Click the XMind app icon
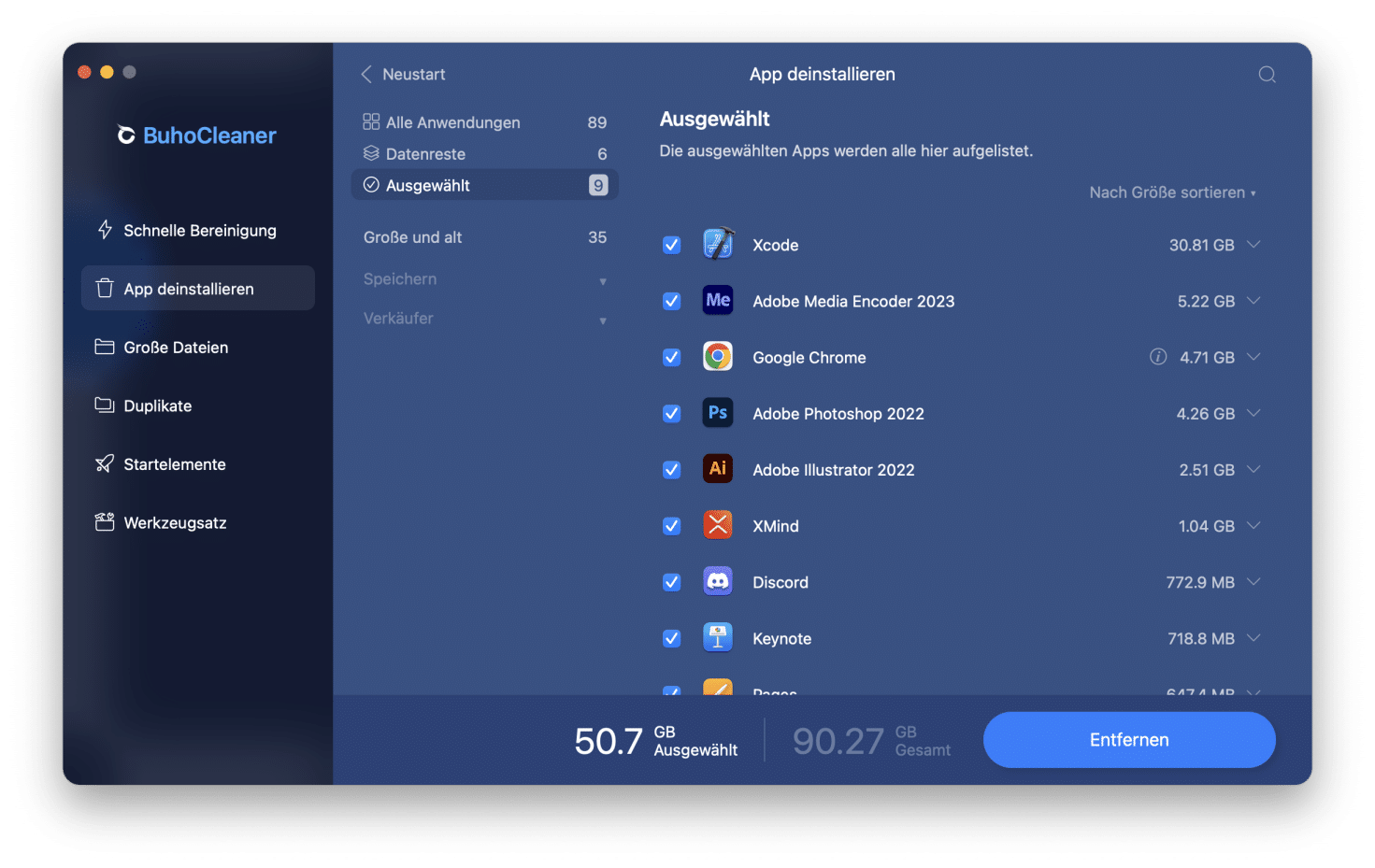 coord(718,525)
